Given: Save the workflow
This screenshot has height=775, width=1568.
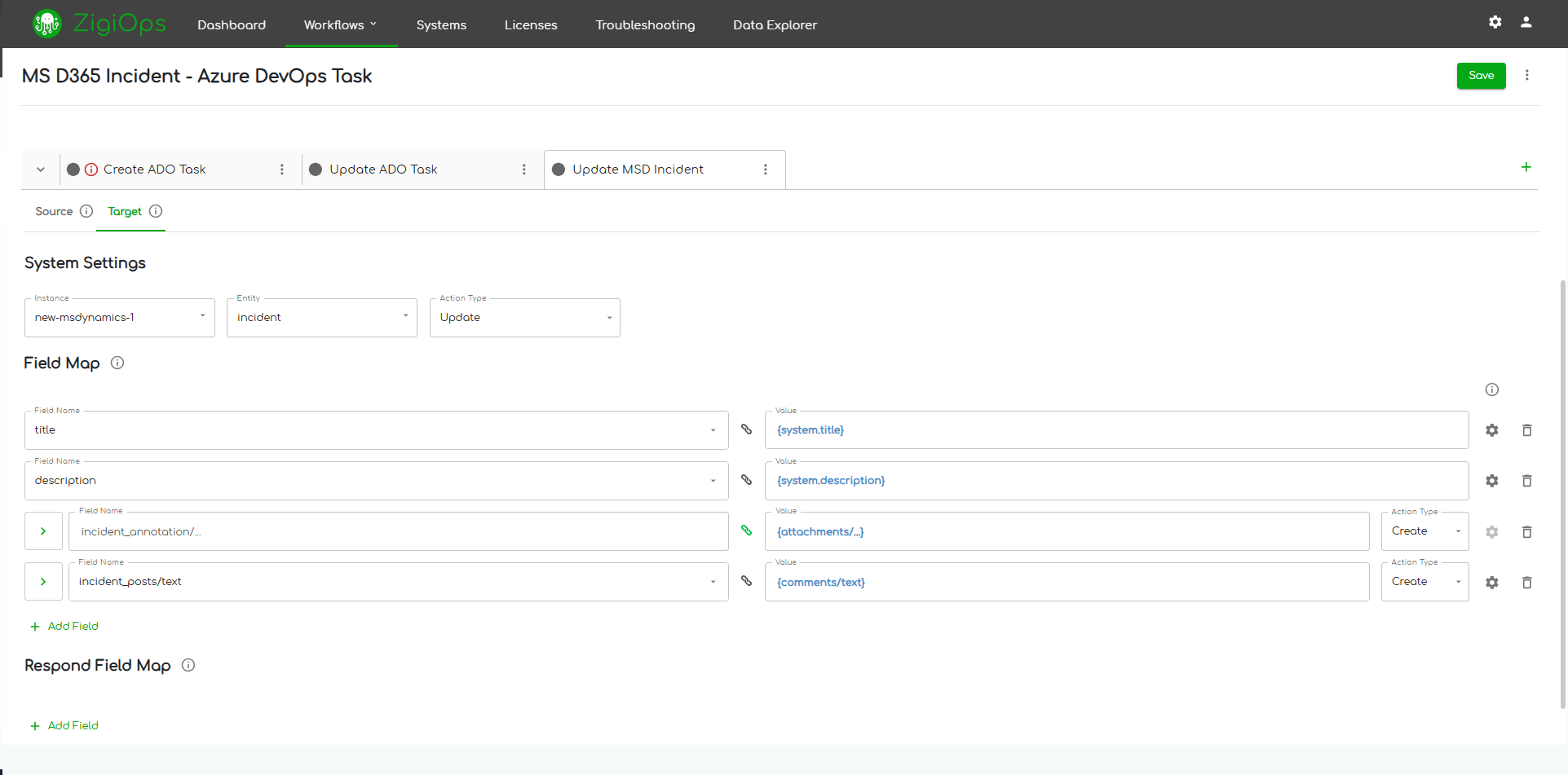Looking at the screenshot, I should [x=1482, y=76].
